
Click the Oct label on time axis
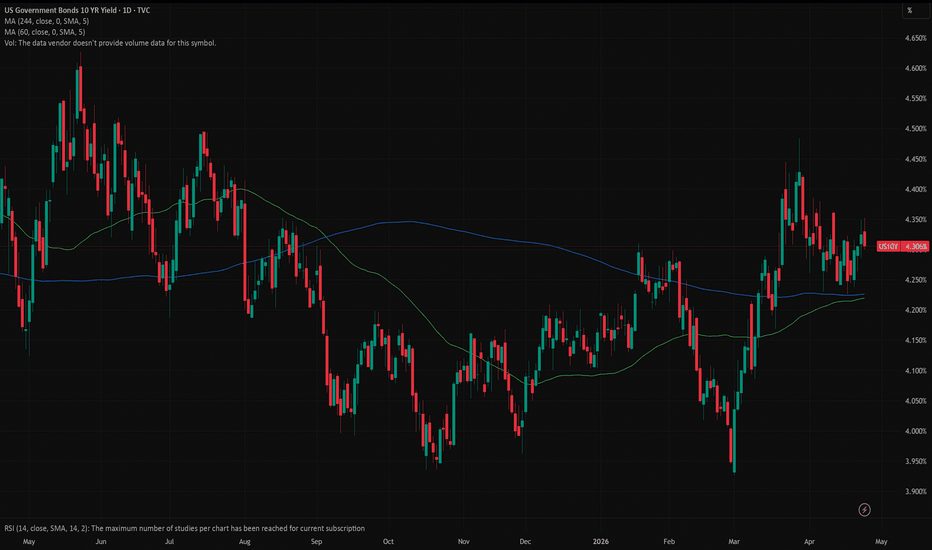pyautogui.click(x=388, y=542)
